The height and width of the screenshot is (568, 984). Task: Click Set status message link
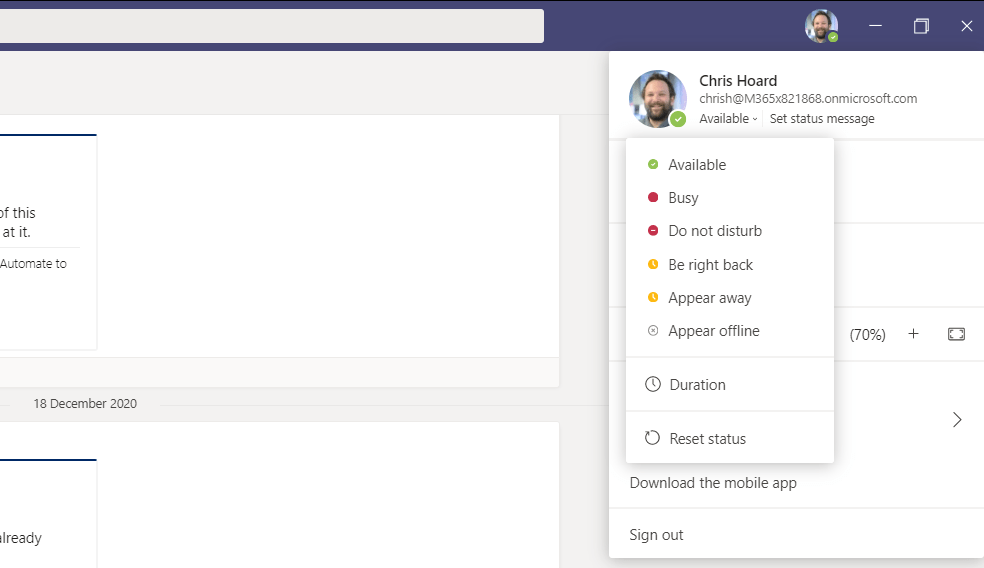(x=822, y=119)
